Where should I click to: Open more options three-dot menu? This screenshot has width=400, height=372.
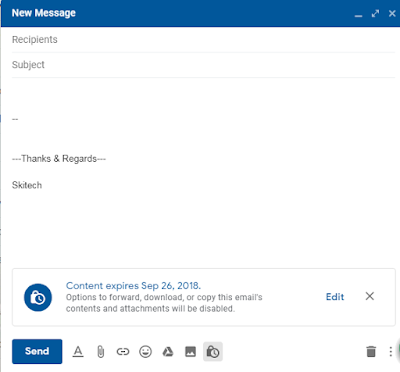391,352
